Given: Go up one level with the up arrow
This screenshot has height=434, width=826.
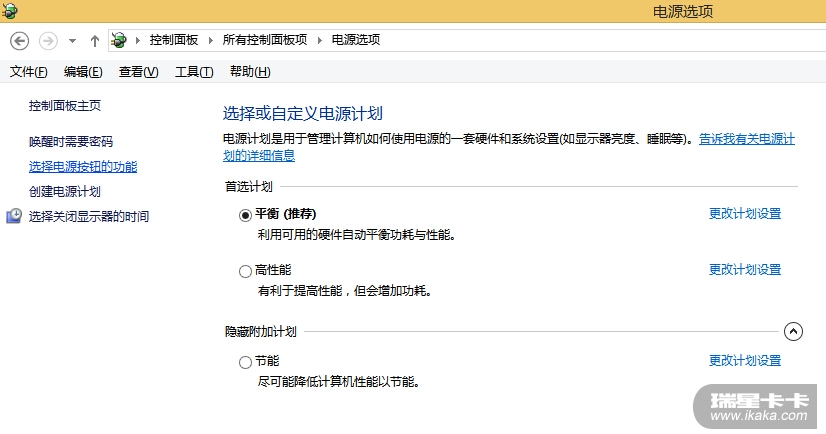Looking at the screenshot, I should [95, 41].
